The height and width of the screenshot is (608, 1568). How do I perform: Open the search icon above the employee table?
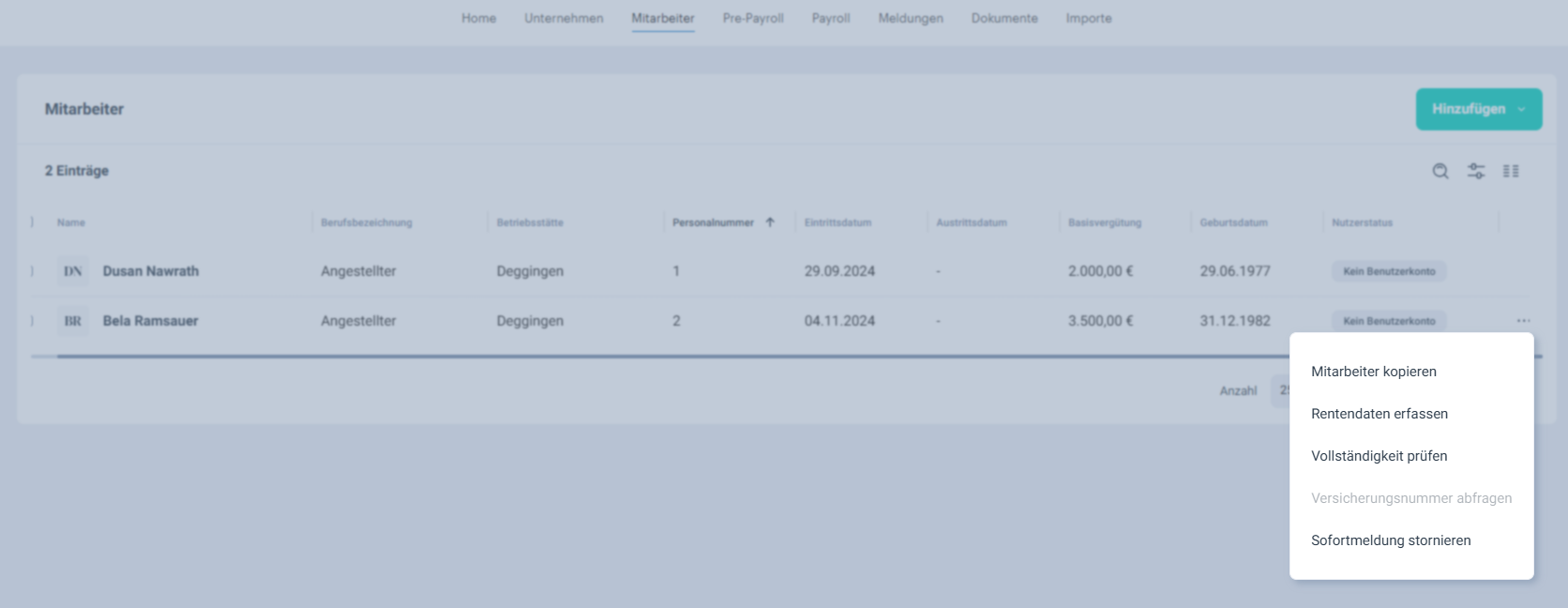(1440, 171)
